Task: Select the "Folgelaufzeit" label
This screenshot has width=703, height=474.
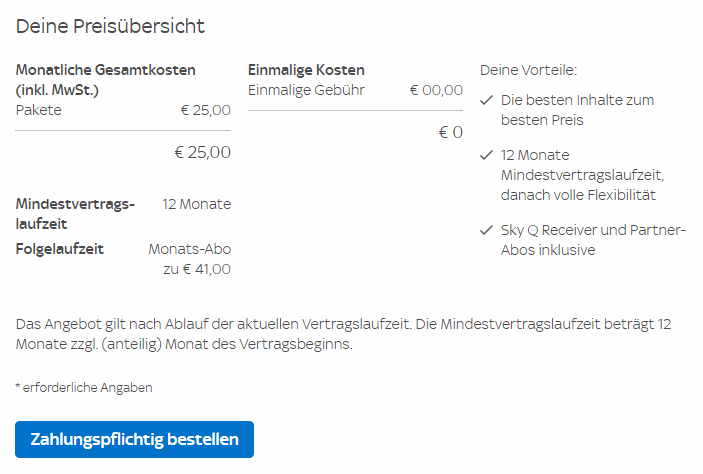Action: 60,249
